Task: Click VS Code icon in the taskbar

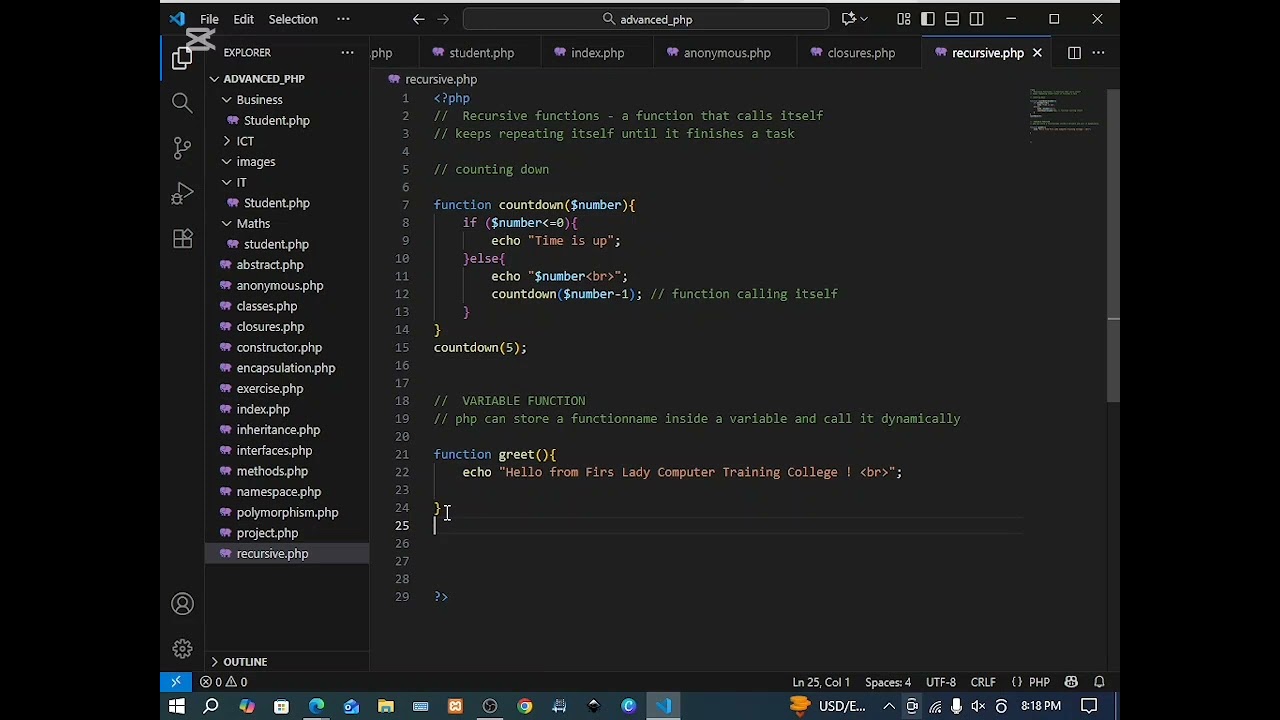Action: [664, 706]
